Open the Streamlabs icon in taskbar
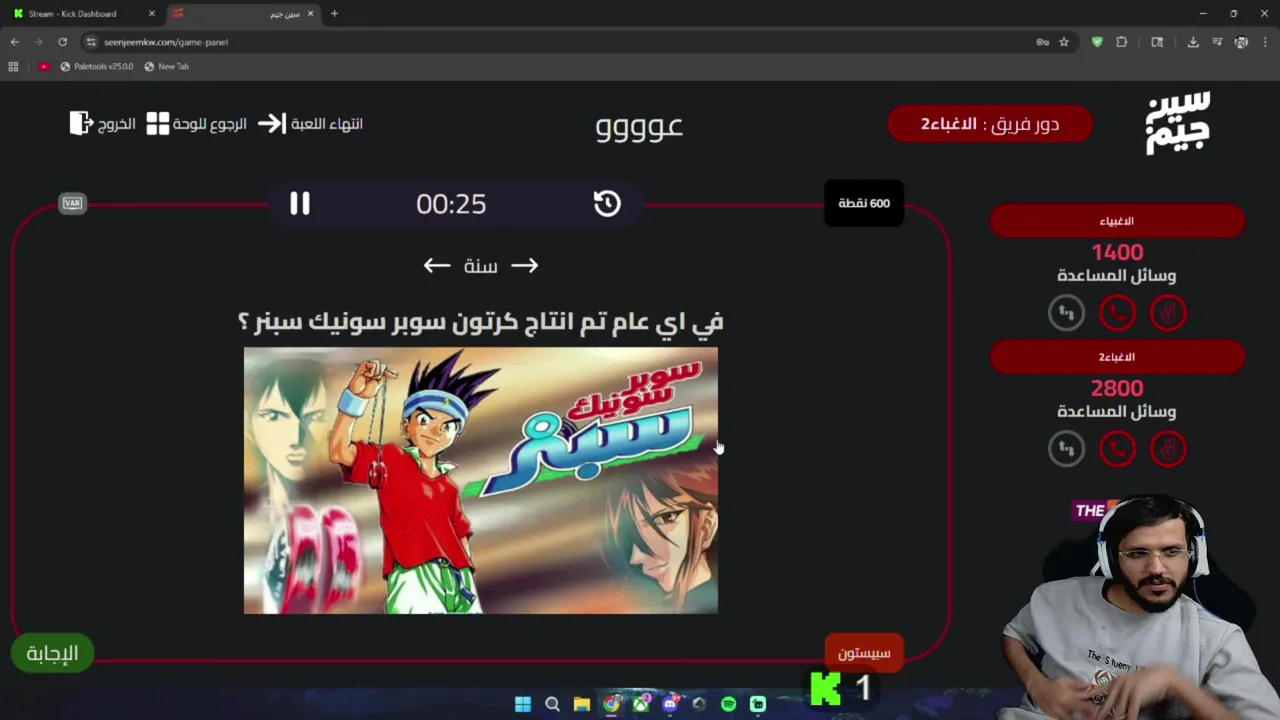 tap(757, 704)
